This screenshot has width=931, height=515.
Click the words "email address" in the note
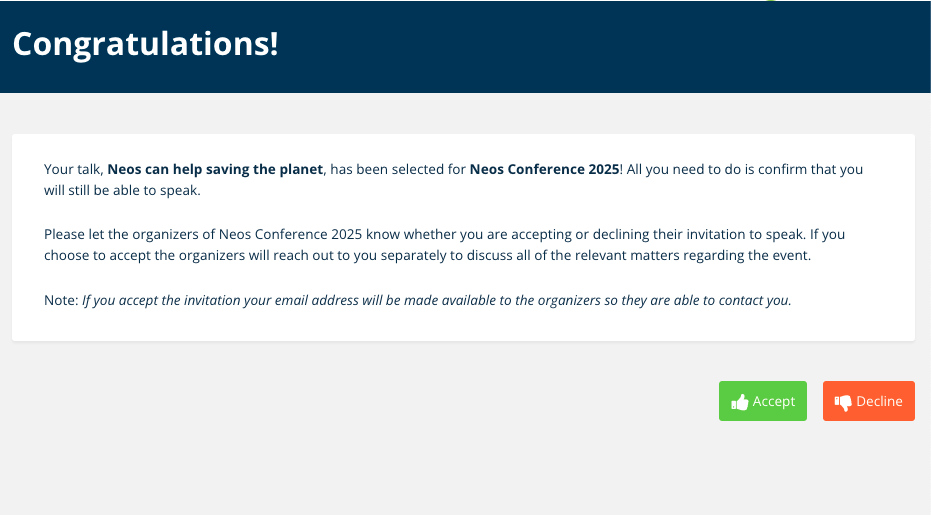point(317,301)
